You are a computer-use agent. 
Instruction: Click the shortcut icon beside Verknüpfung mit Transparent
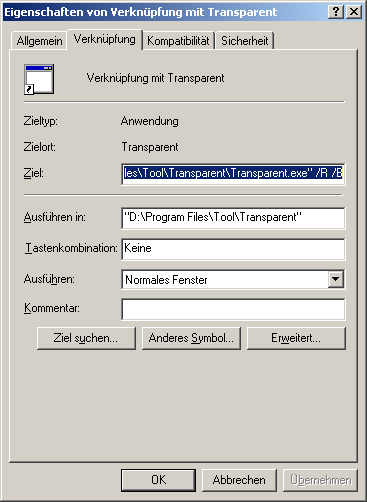[x=39, y=79]
